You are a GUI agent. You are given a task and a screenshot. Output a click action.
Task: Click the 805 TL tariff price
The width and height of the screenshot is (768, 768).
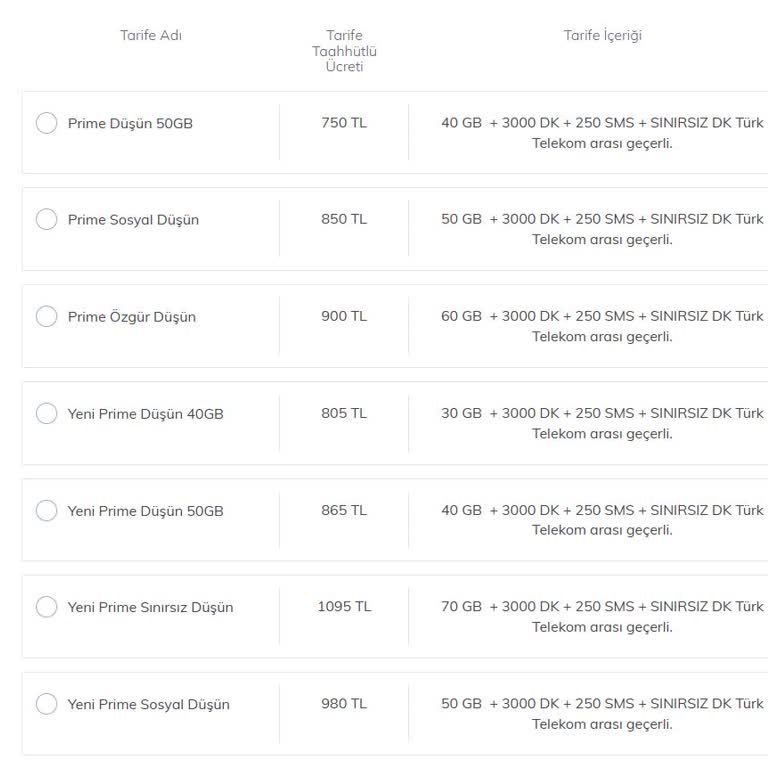(344, 413)
